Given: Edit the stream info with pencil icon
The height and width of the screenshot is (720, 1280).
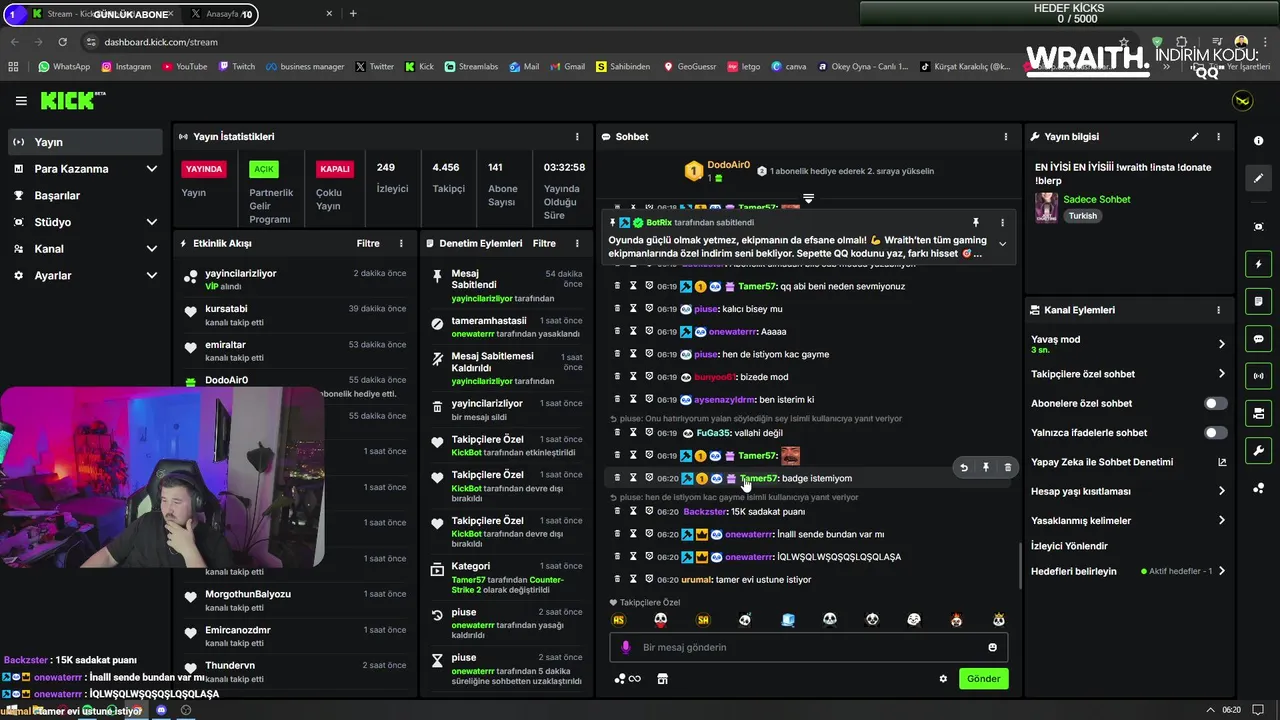Looking at the screenshot, I should coord(1194,137).
